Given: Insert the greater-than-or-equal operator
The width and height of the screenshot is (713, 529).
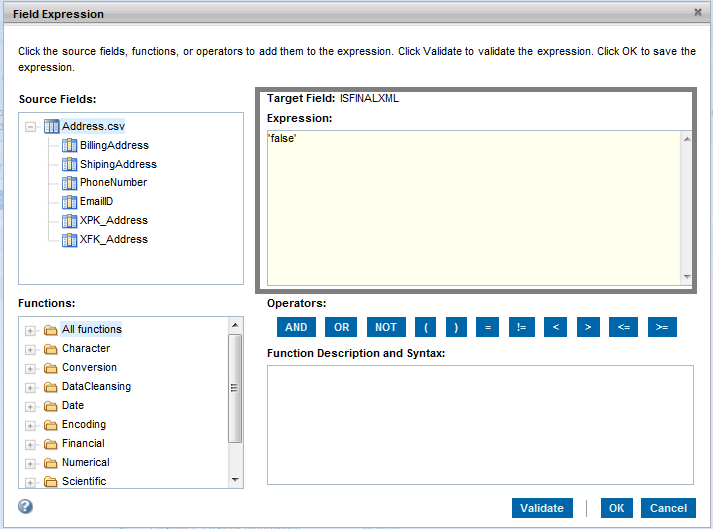Looking at the screenshot, I should tap(662, 327).
